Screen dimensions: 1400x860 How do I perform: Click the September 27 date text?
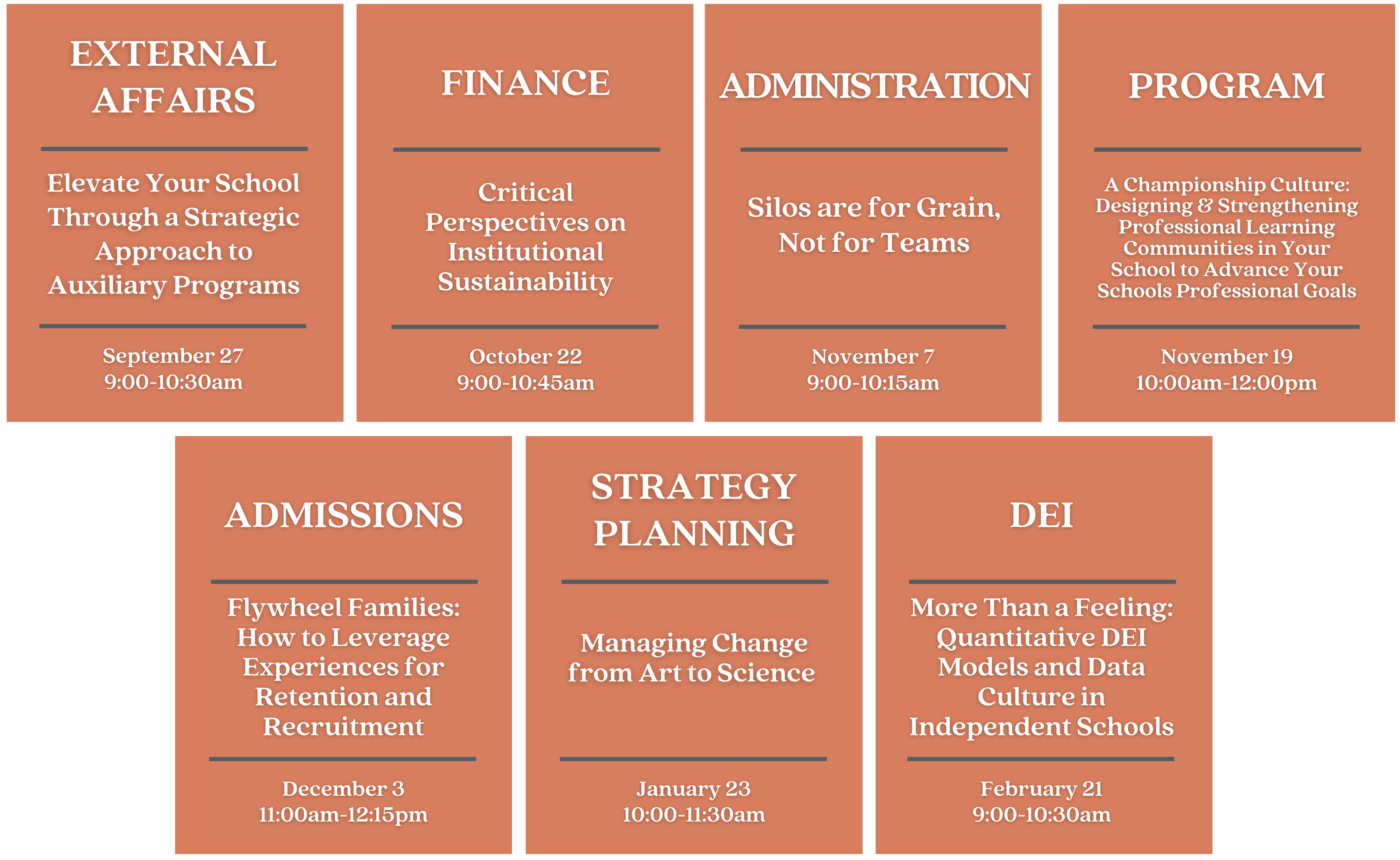(x=173, y=356)
